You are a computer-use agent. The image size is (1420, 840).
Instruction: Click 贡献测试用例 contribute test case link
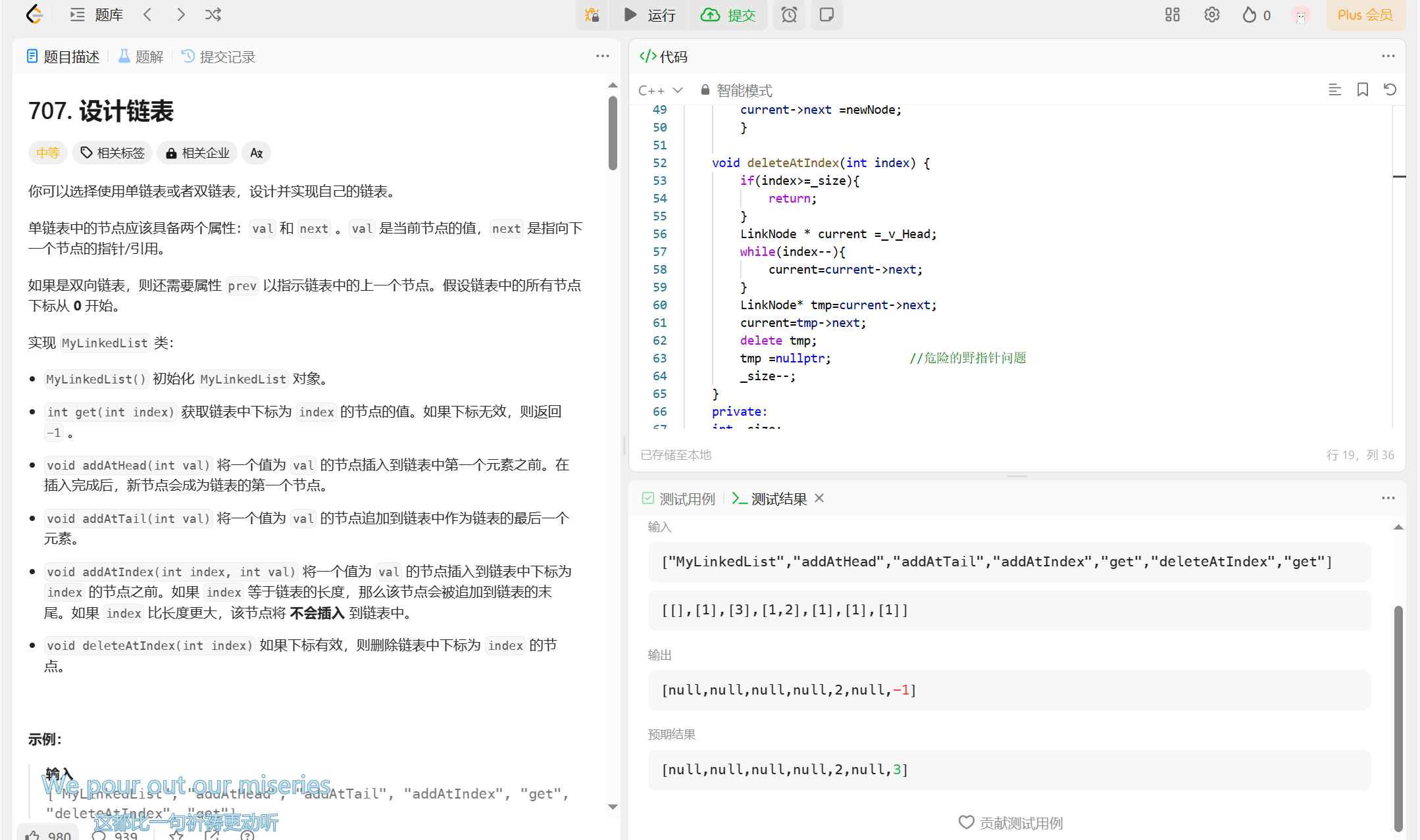pyautogui.click(x=1010, y=822)
